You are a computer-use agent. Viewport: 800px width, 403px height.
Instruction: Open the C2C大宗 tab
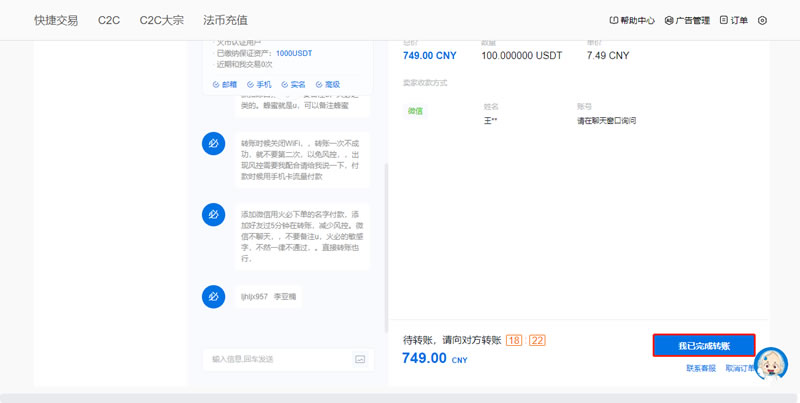tap(161, 20)
